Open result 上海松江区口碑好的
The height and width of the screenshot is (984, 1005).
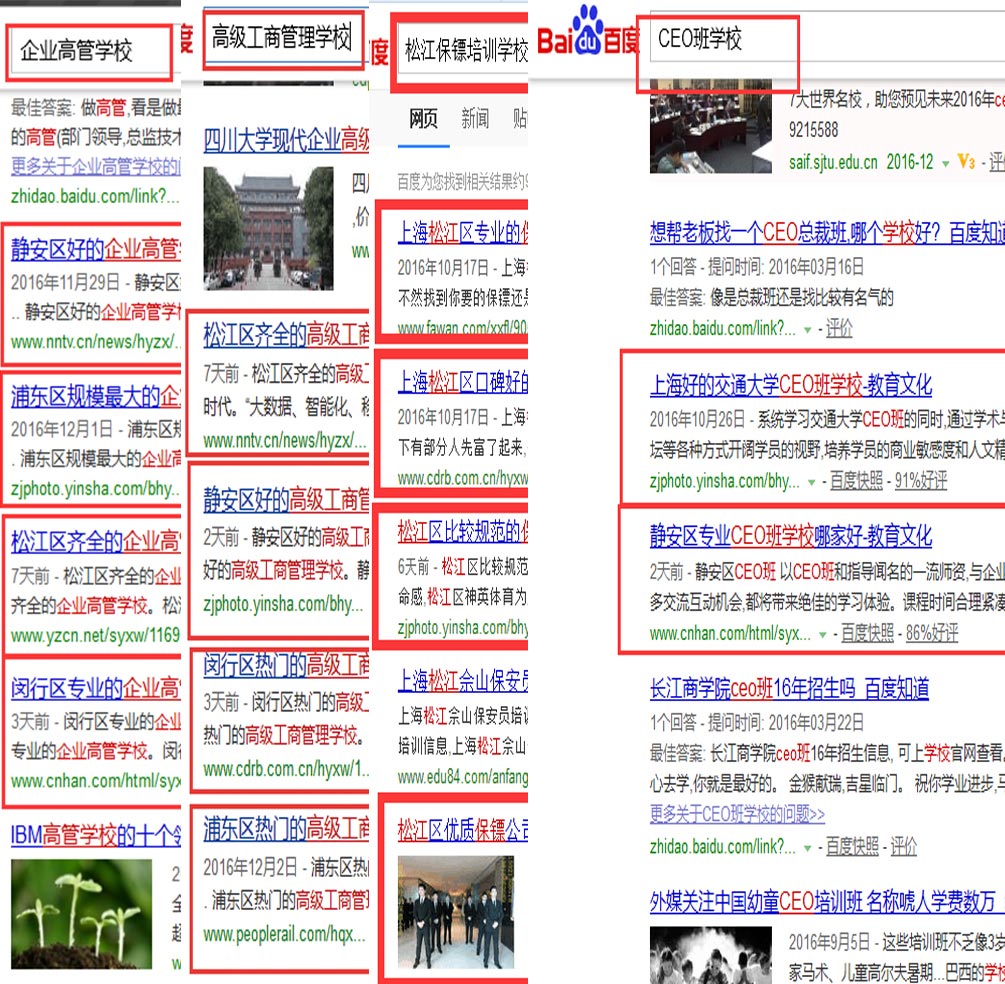point(463,382)
